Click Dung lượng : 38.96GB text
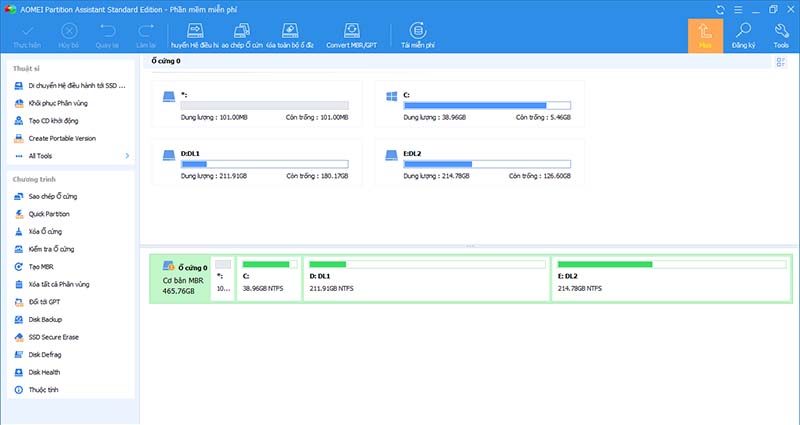This screenshot has width=800, height=425. 435,117
